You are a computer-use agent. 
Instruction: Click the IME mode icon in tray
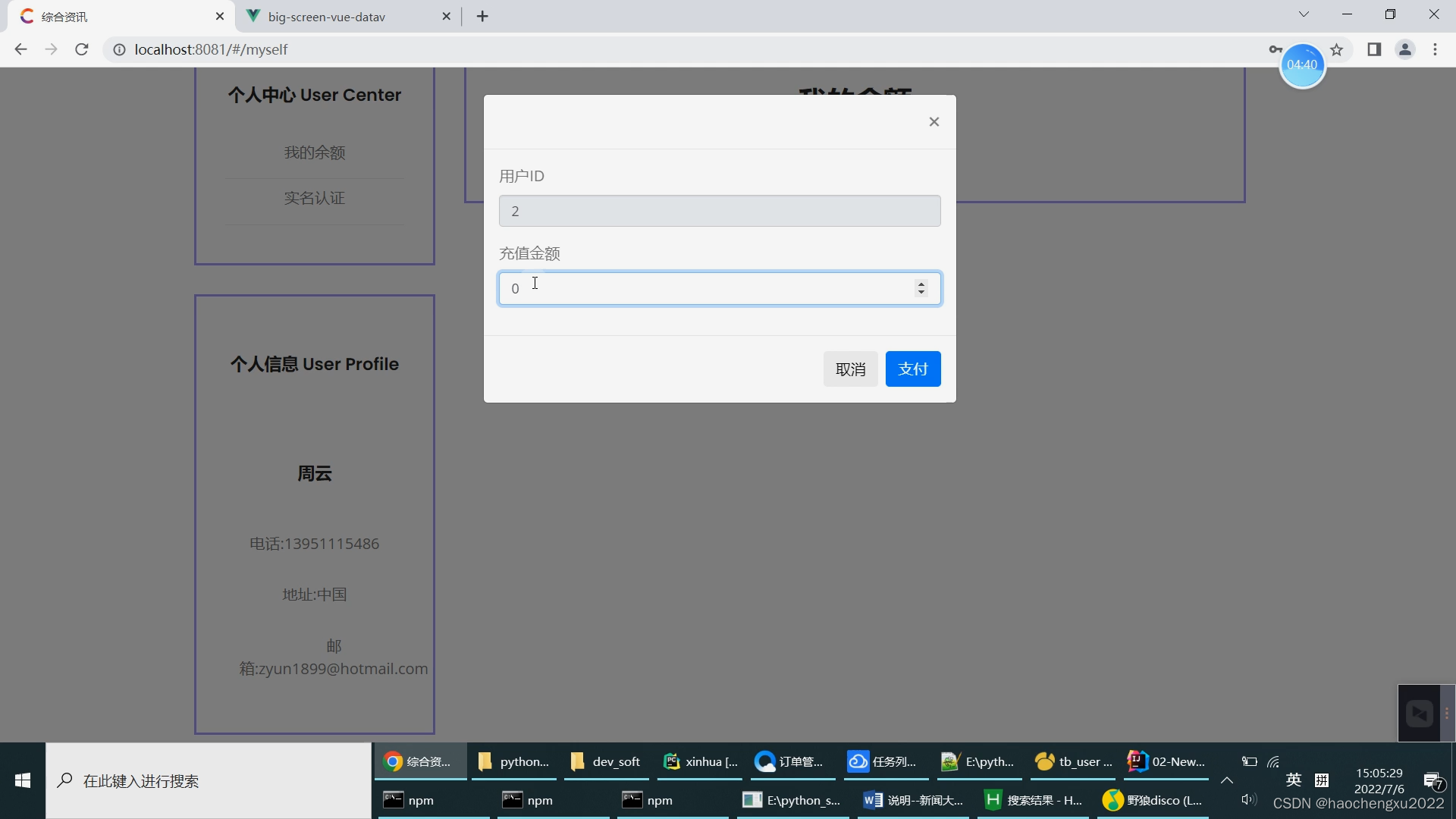1322,780
